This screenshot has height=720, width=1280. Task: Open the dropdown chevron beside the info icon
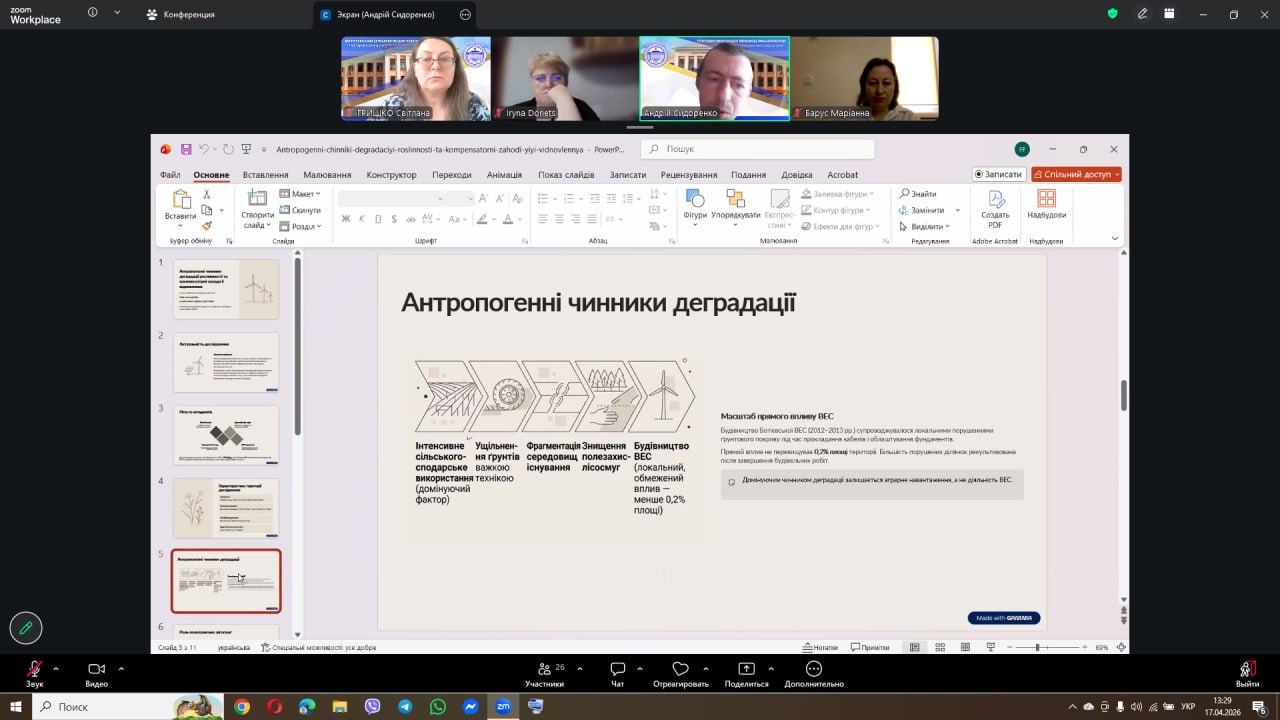tap(117, 13)
